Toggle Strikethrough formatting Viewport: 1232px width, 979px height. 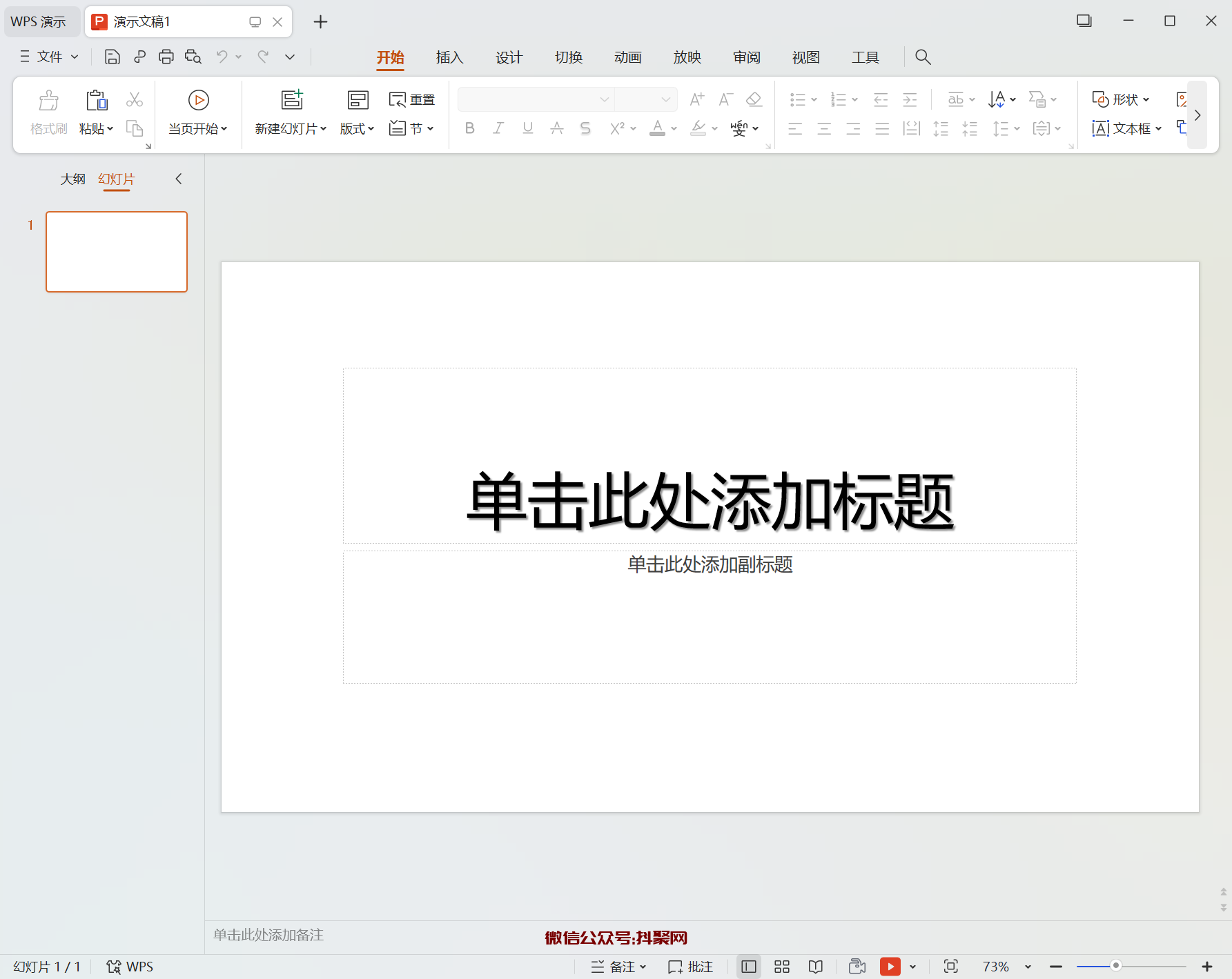(x=557, y=128)
